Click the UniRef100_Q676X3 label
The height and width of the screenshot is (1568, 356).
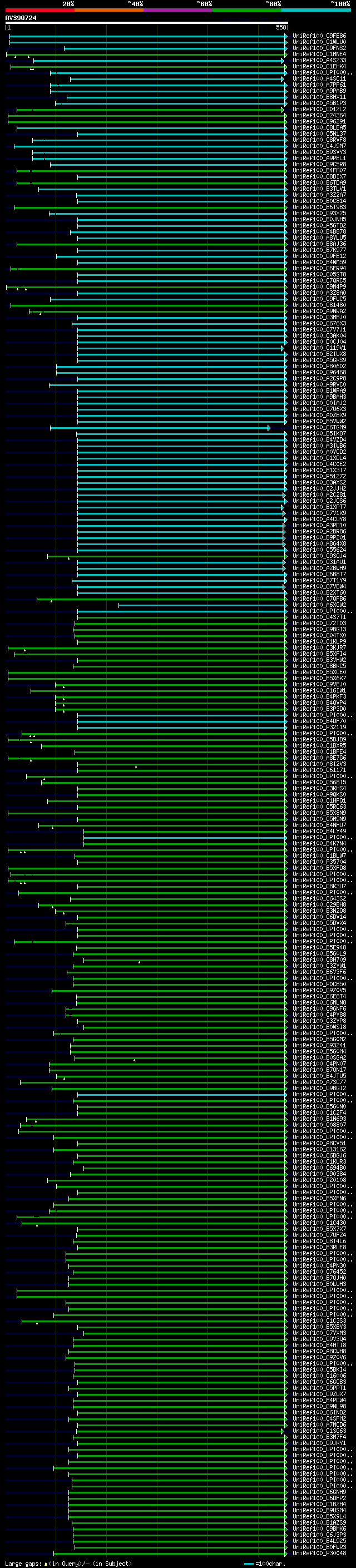pyautogui.click(x=319, y=323)
